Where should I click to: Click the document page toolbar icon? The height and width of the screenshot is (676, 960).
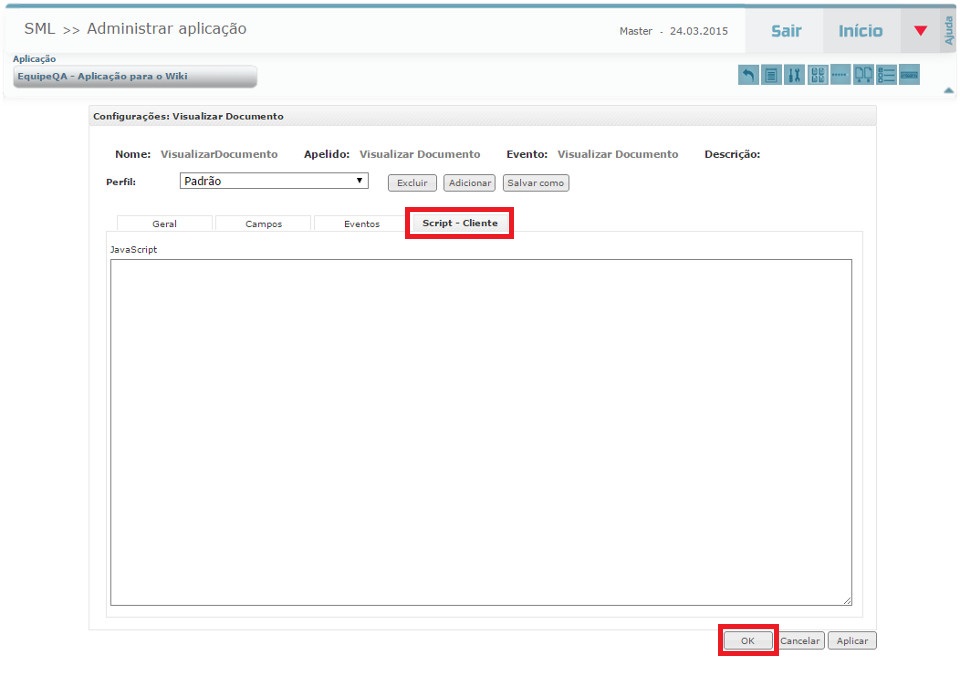point(771,75)
